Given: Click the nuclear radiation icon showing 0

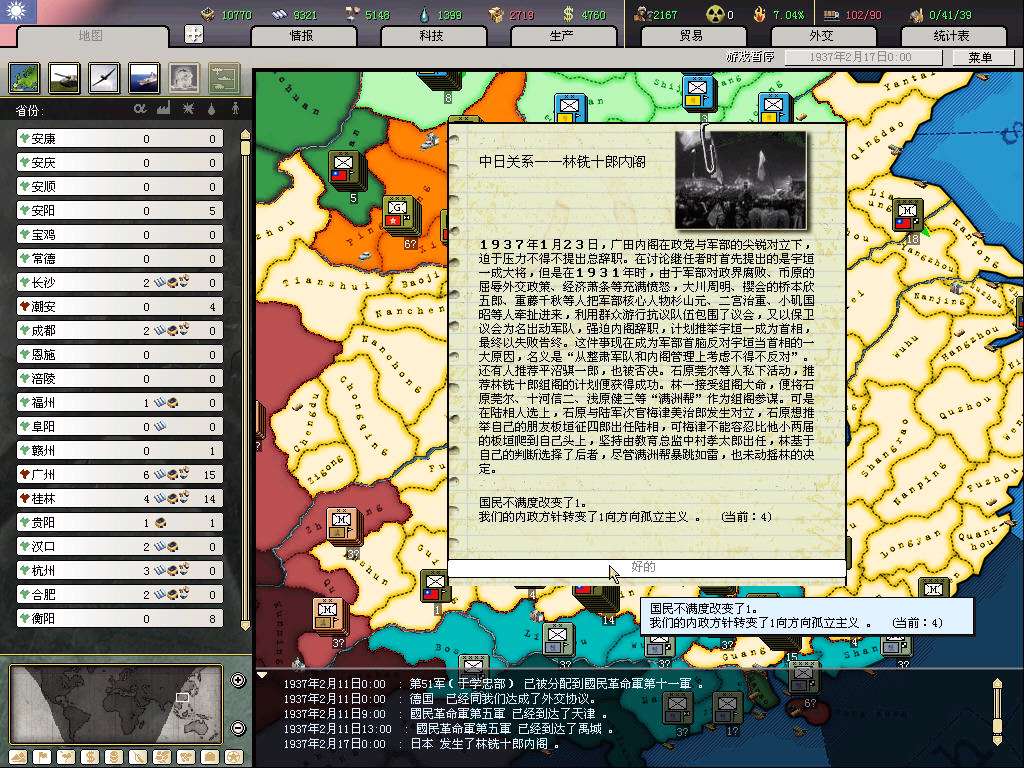Looking at the screenshot, I should coord(715,14).
